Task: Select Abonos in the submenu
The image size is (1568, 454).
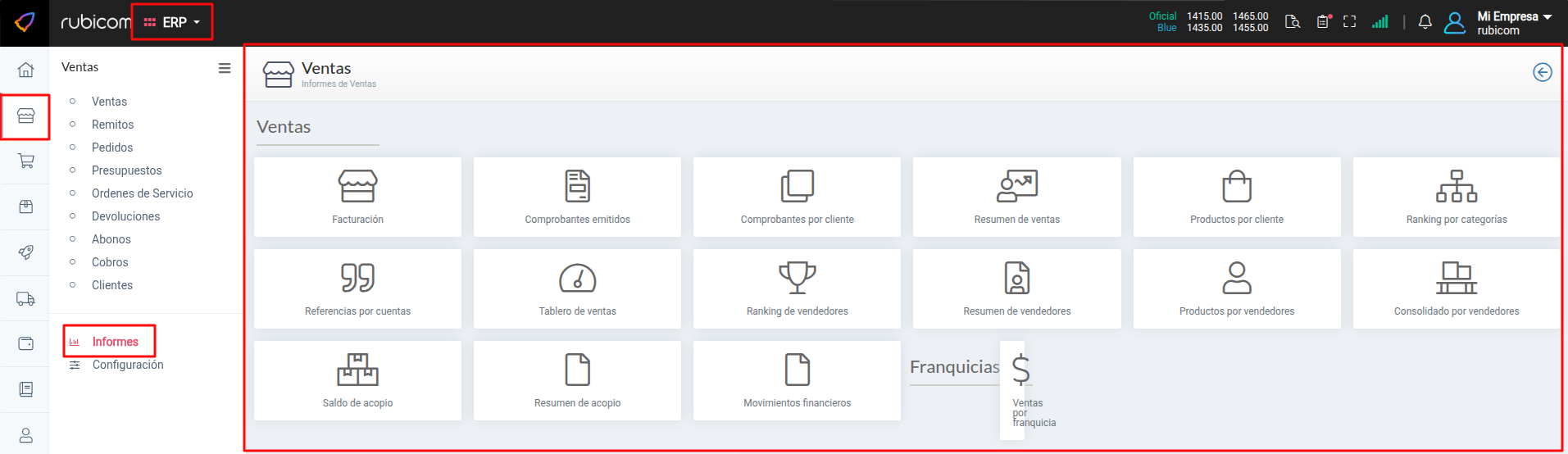Action: [x=111, y=239]
